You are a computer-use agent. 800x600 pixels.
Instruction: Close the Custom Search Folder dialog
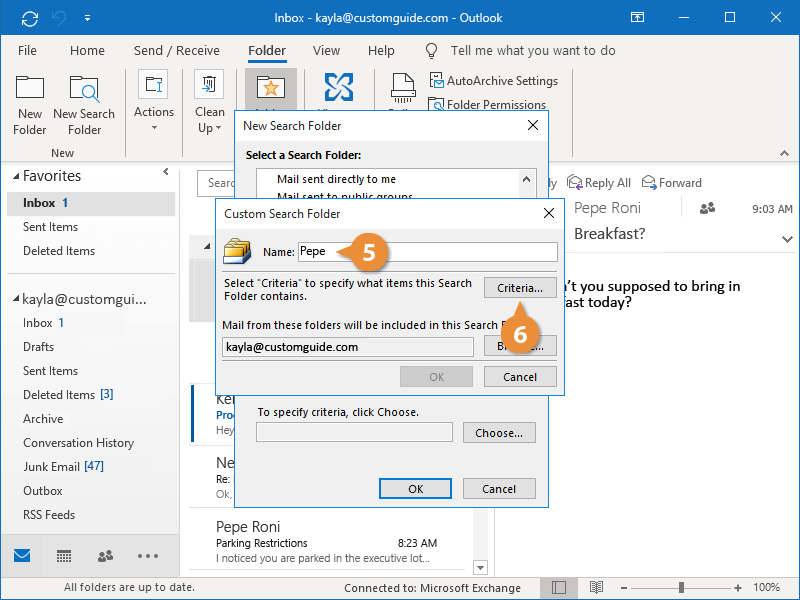click(x=549, y=213)
